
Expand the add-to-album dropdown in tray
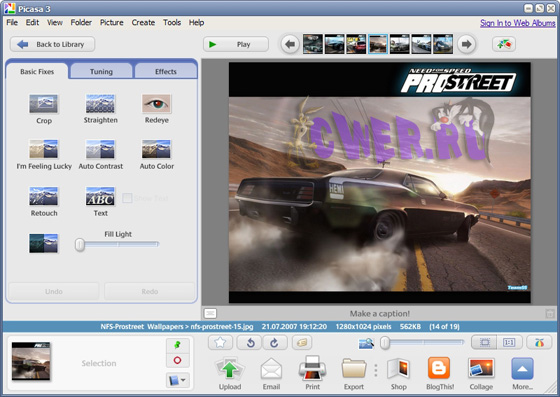[177, 380]
